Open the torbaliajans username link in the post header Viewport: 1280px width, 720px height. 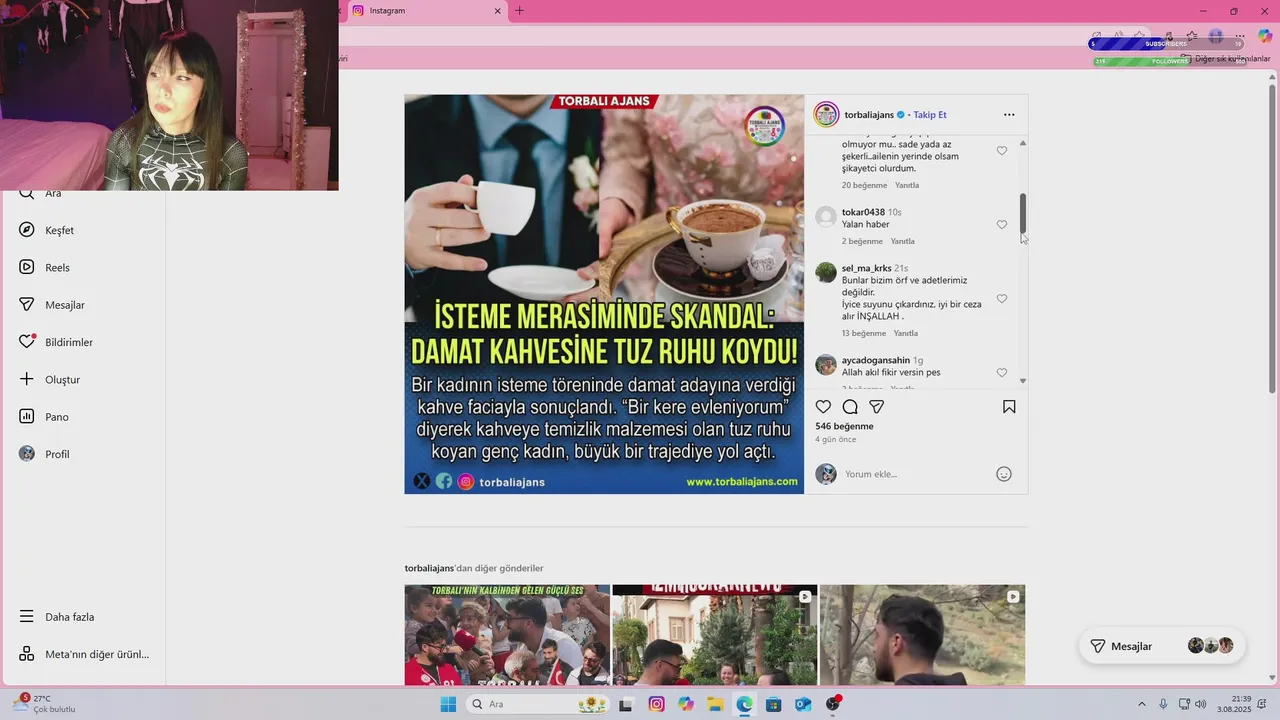(x=869, y=115)
